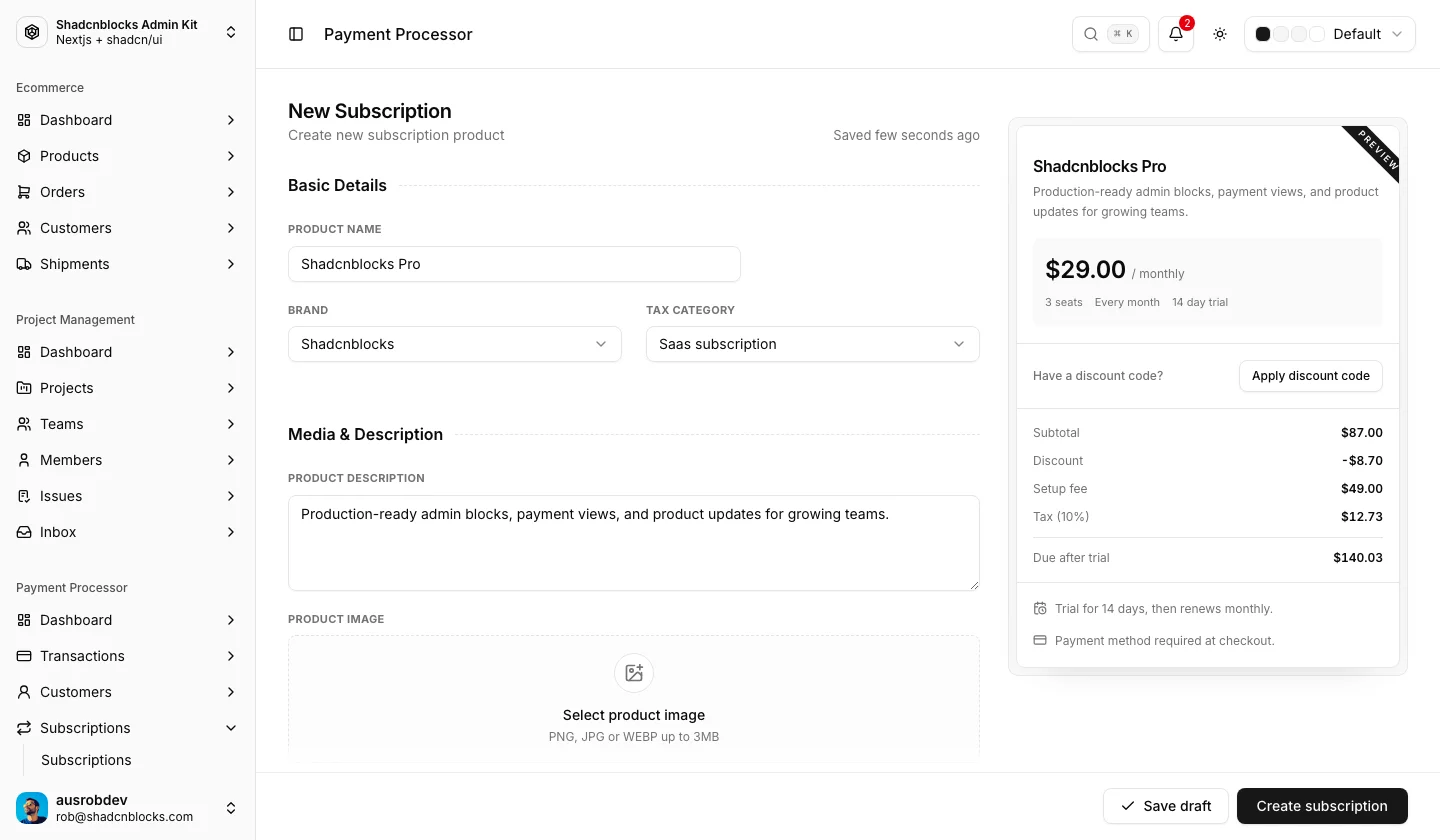The image size is (1440, 840).
Task: Click the Issues clipboard icon
Action: [x=24, y=496]
